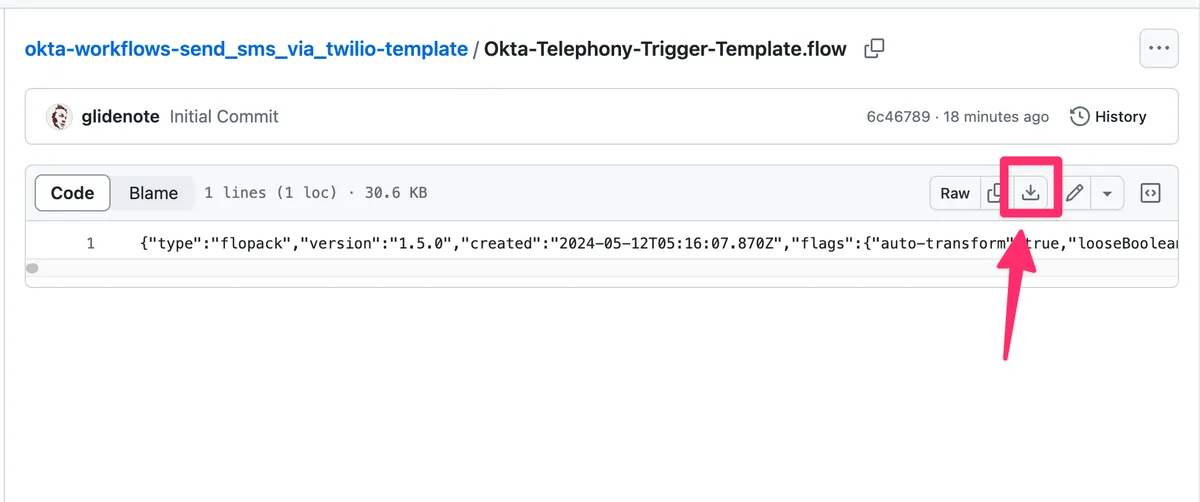Image resolution: width=1200 pixels, height=502 pixels.
Task: Open the file commit History
Action: point(1108,117)
